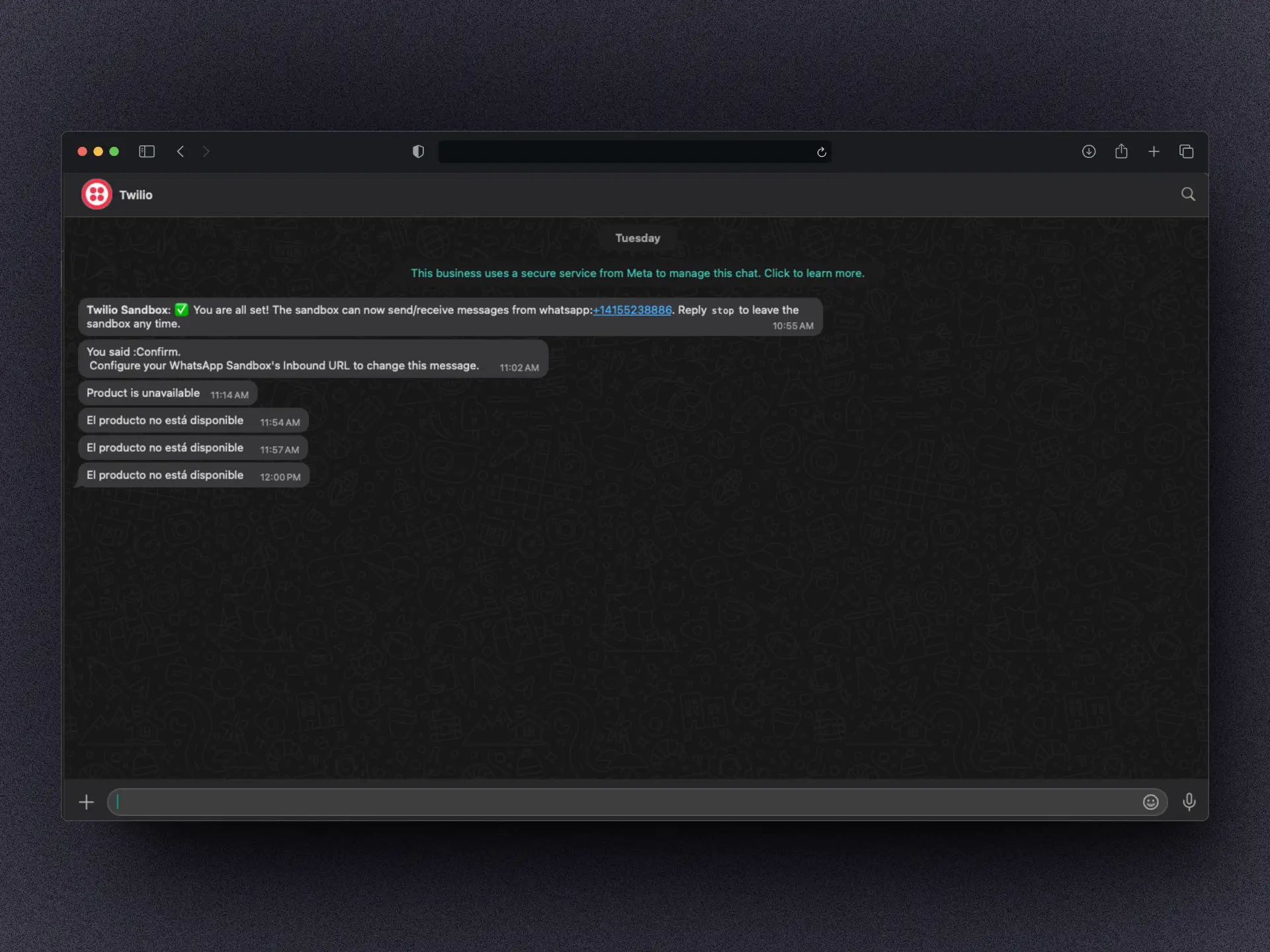The image size is (1270, 952).
Task: Click the 11:14 AM timestamp
Action: pyautogui.click(x=230, y=395)
